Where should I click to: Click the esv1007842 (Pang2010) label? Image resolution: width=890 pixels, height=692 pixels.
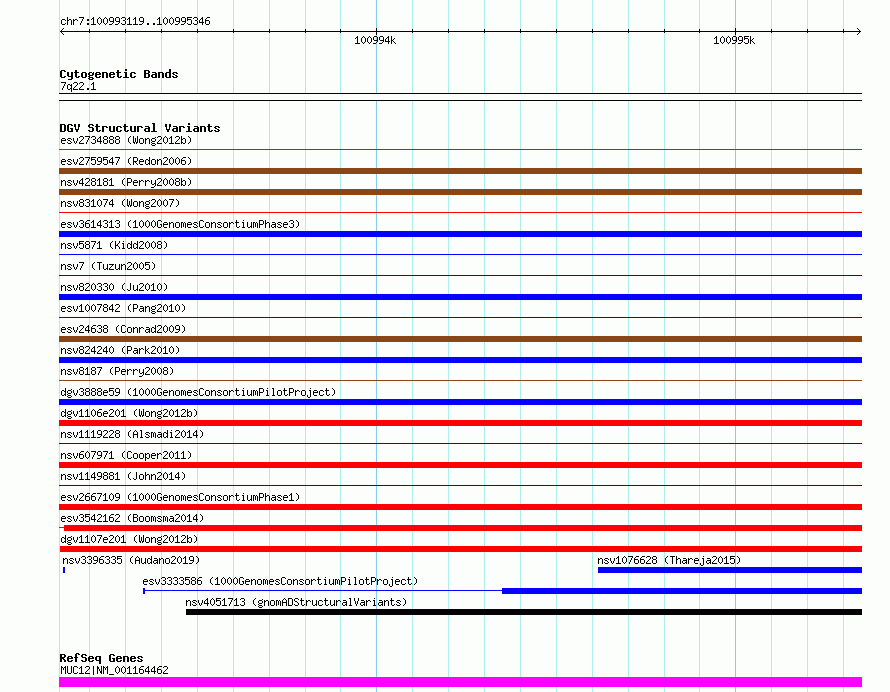123,308
